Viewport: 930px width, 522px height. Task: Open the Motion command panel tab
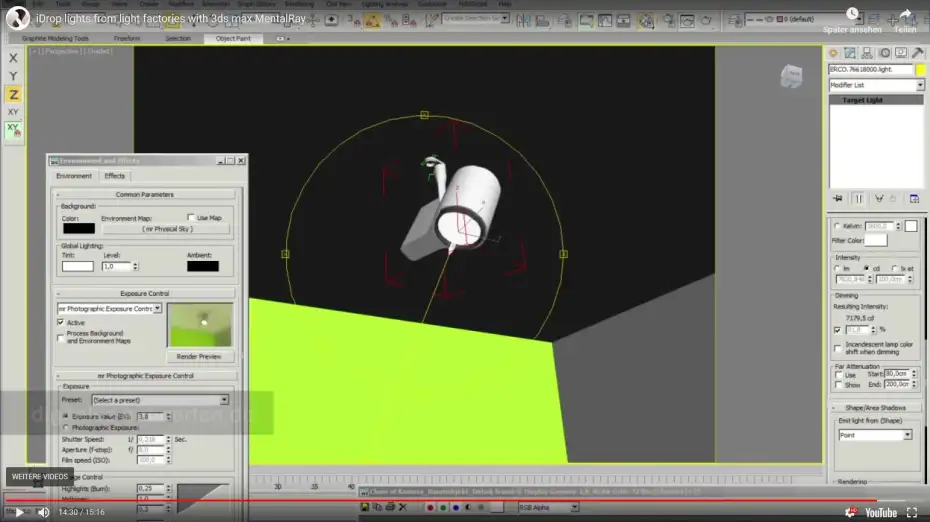point(884,53)
